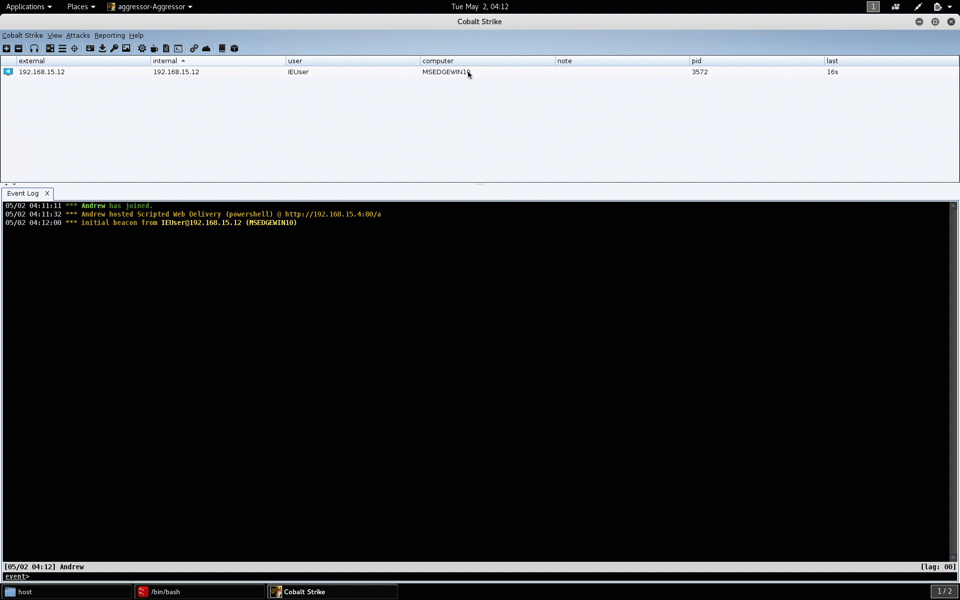The width and height of the screenshot is (960, 600).
Task: Click the gear icon to generate payload
Action: (142, 48)
